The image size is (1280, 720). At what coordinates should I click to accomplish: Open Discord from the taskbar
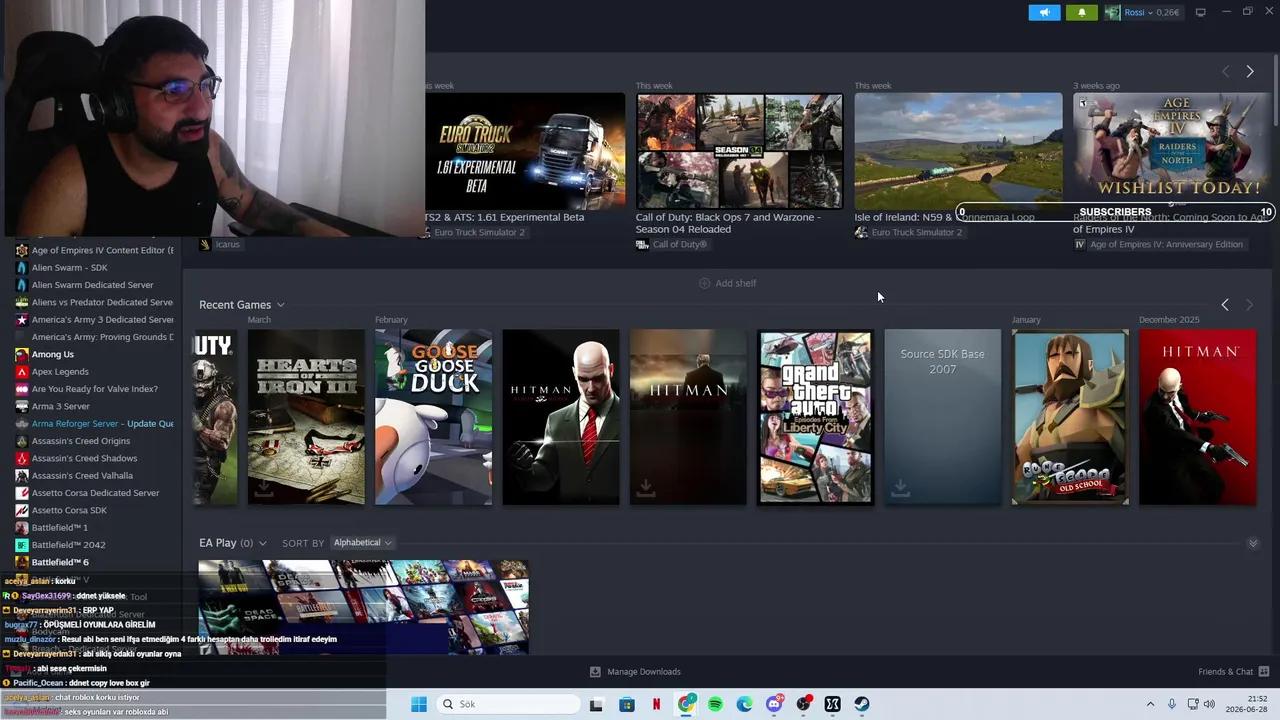click(x=774, y=704)
